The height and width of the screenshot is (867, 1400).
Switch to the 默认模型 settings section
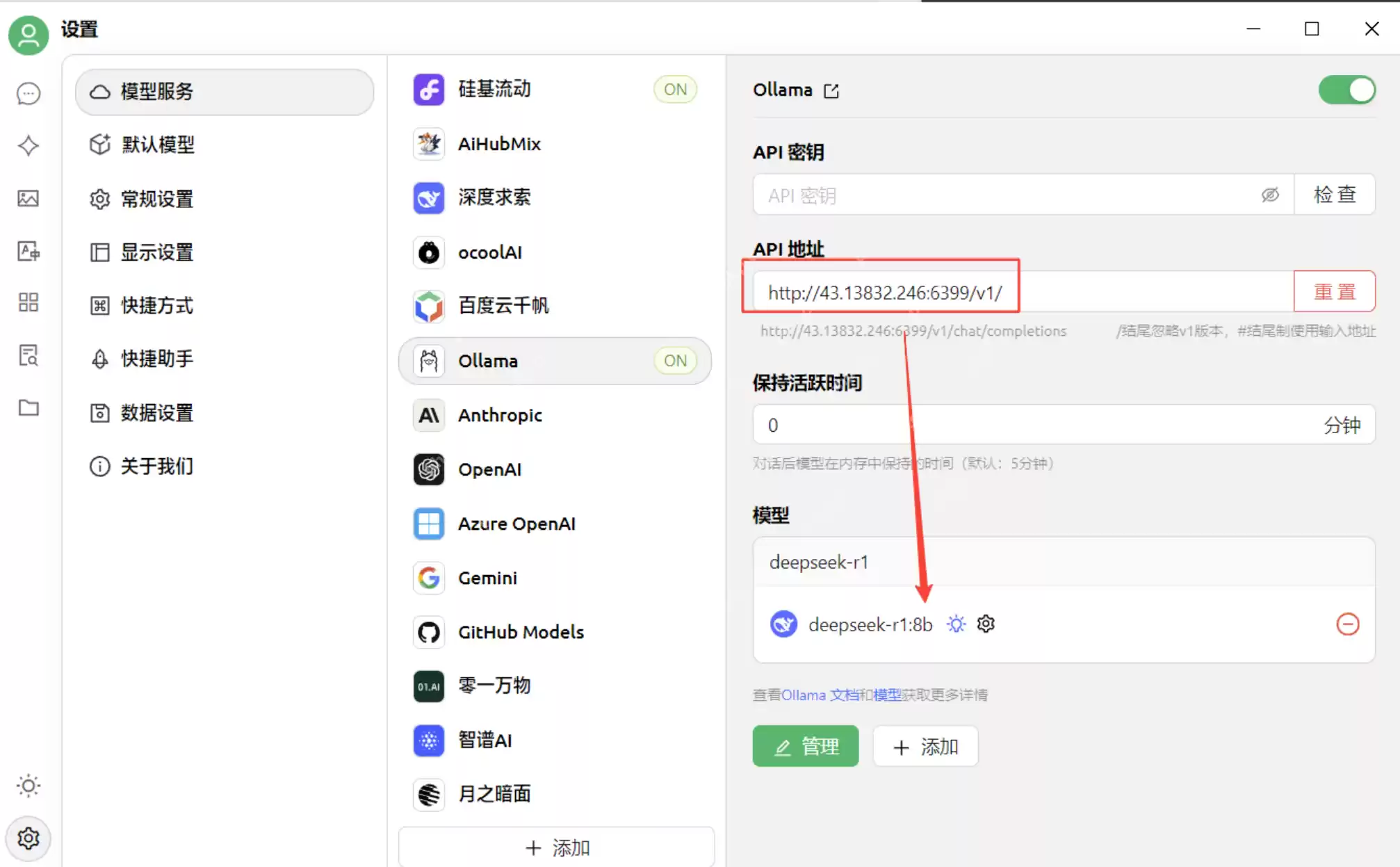tap(158, 145)
